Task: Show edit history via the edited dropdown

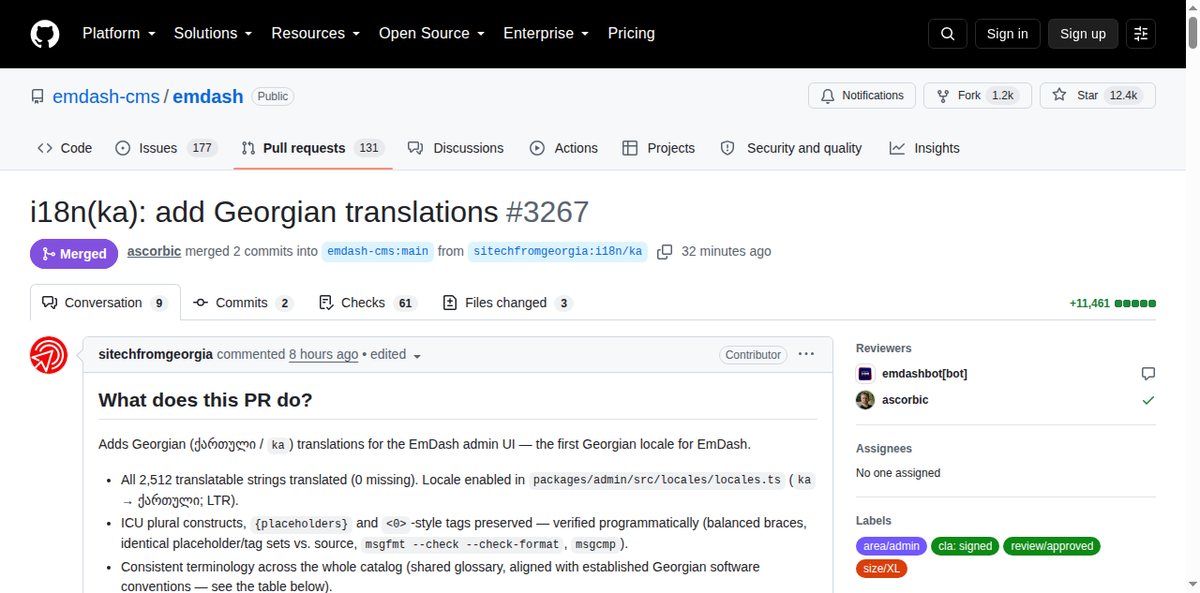Action: [x=396, y=355]
